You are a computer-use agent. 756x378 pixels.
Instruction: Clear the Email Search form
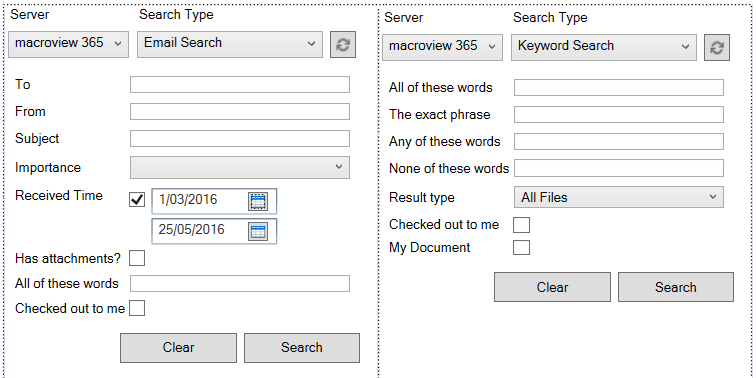coord(178,348)
